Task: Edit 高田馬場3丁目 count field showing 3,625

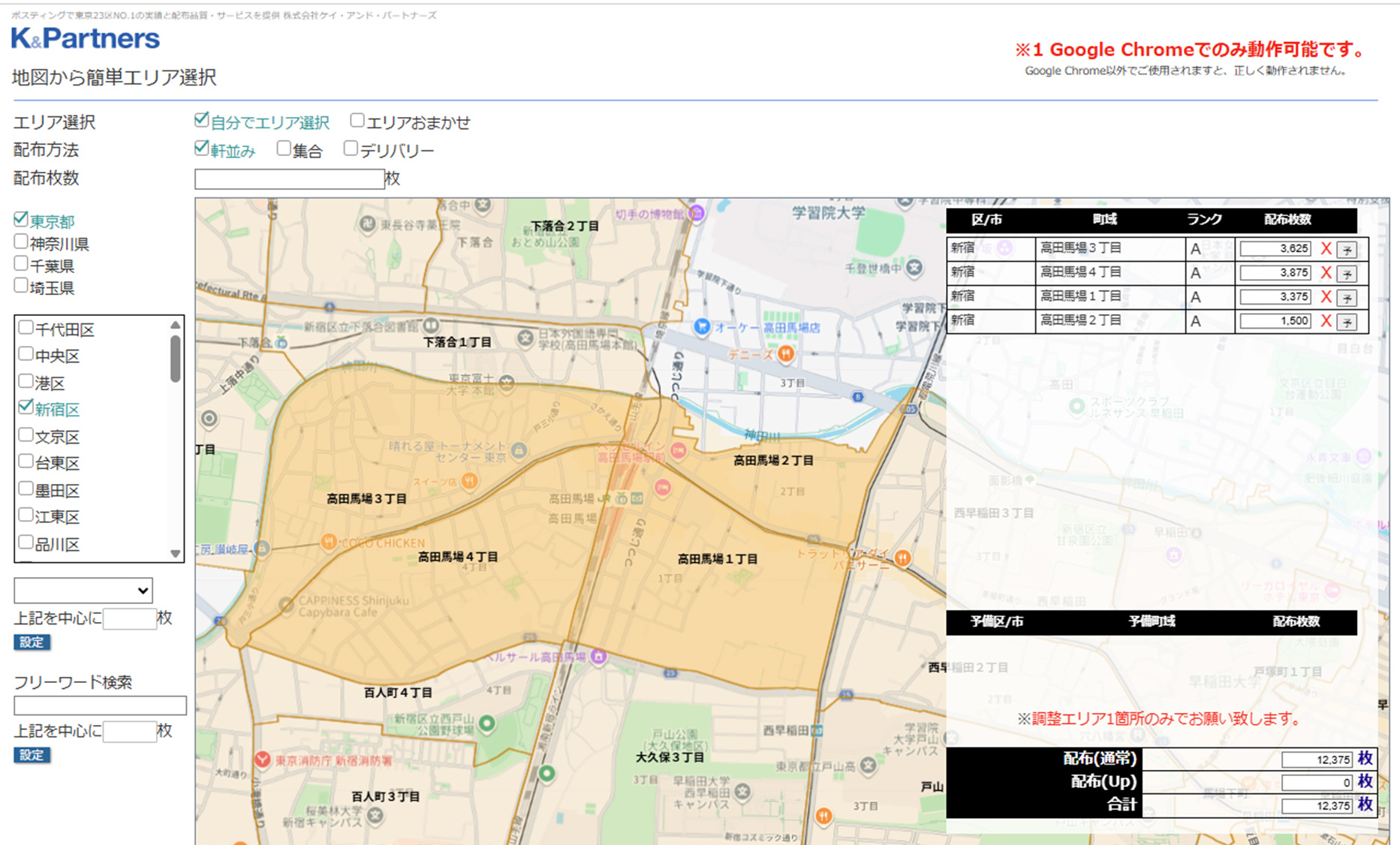Action: click(1275, 249)
